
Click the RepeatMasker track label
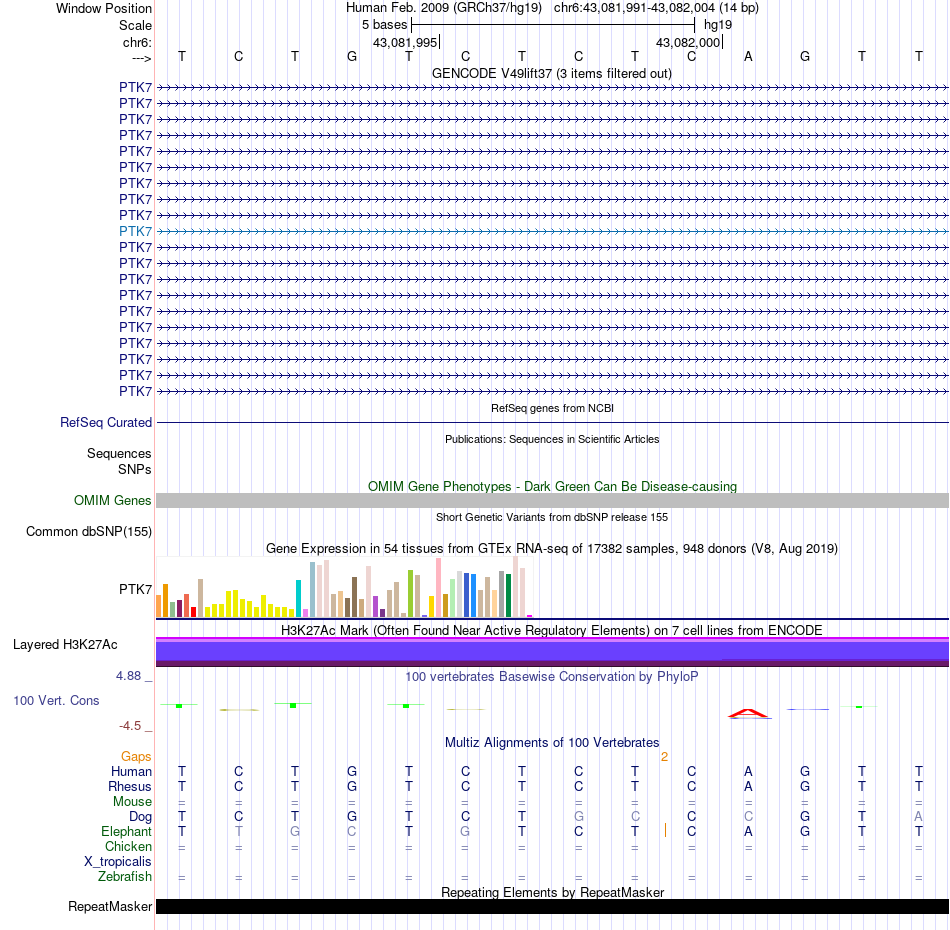tap(110, 906)
